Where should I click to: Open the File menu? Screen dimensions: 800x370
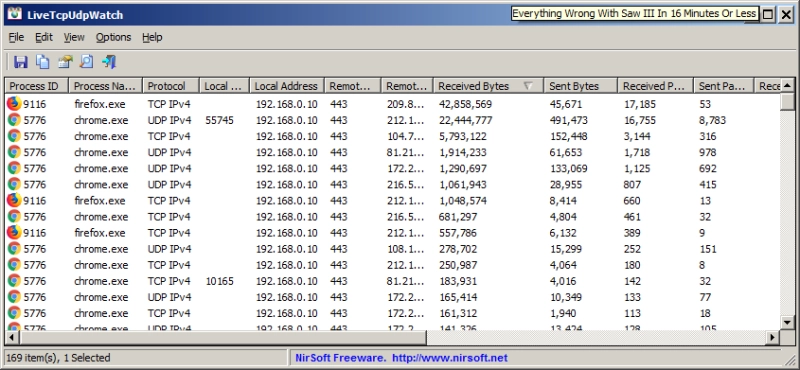coord(16,37)
